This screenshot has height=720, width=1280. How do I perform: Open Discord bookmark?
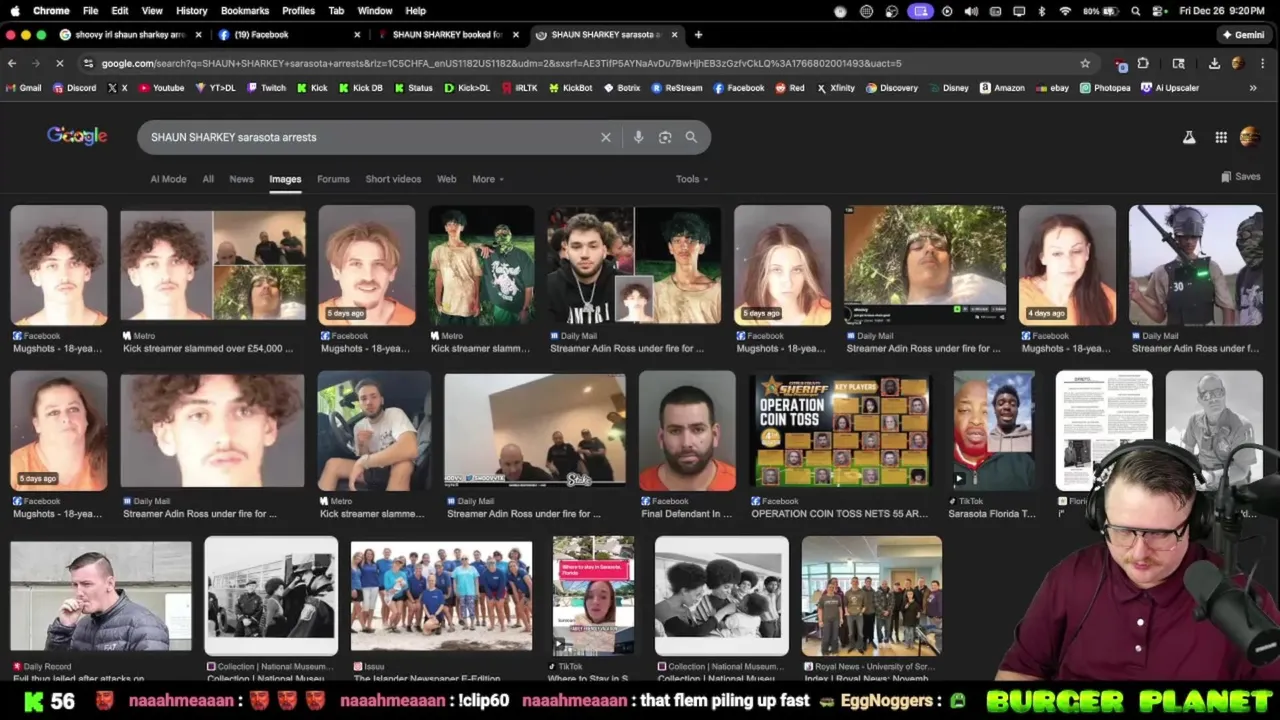coord(75,88)
